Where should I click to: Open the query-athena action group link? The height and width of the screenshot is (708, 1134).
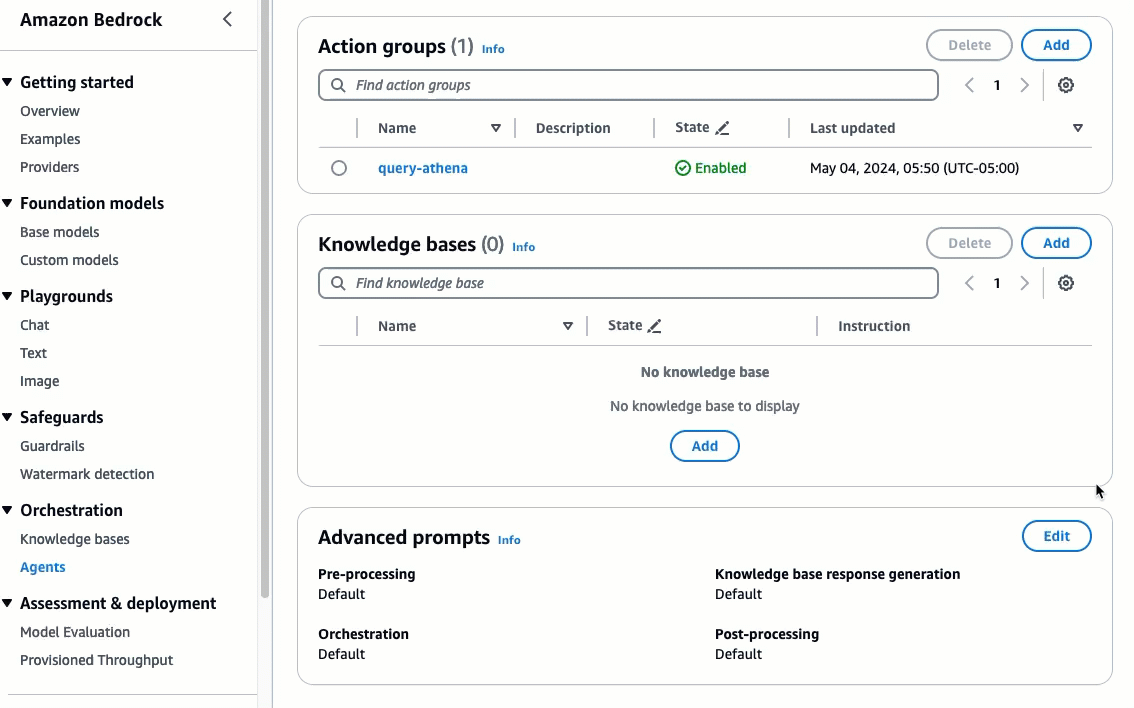click(422, 169)
